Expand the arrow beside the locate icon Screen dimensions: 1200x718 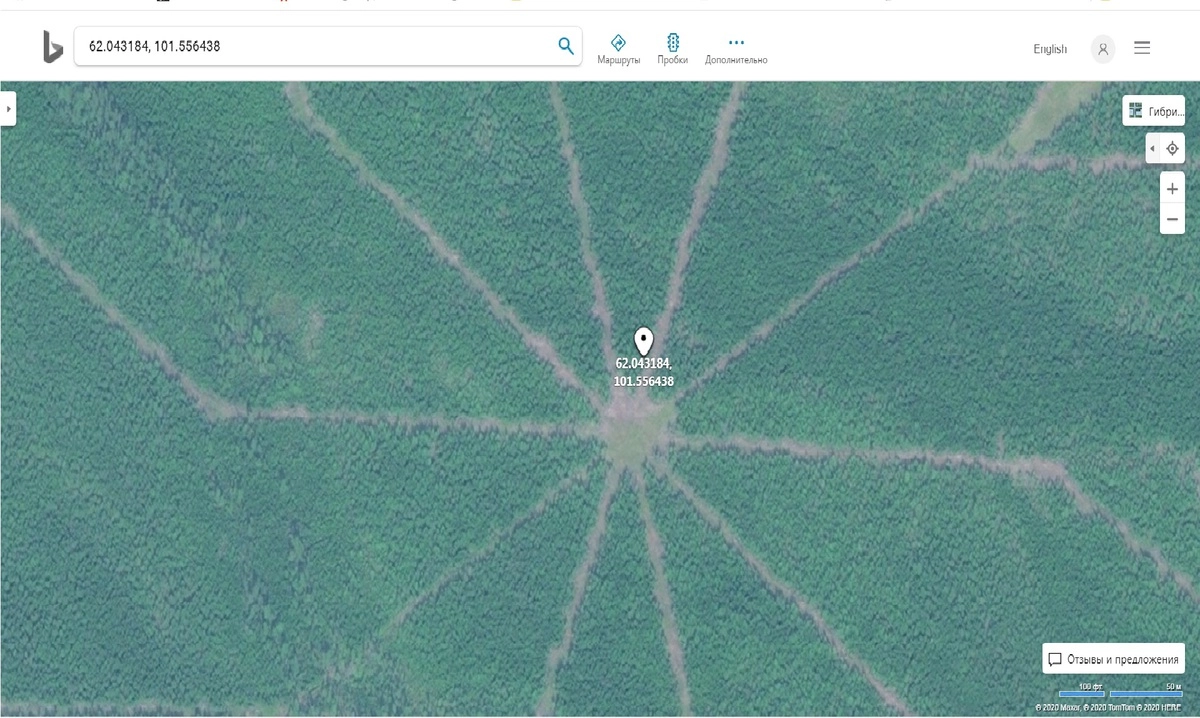pyautogui.click(x=1152, y=149)
